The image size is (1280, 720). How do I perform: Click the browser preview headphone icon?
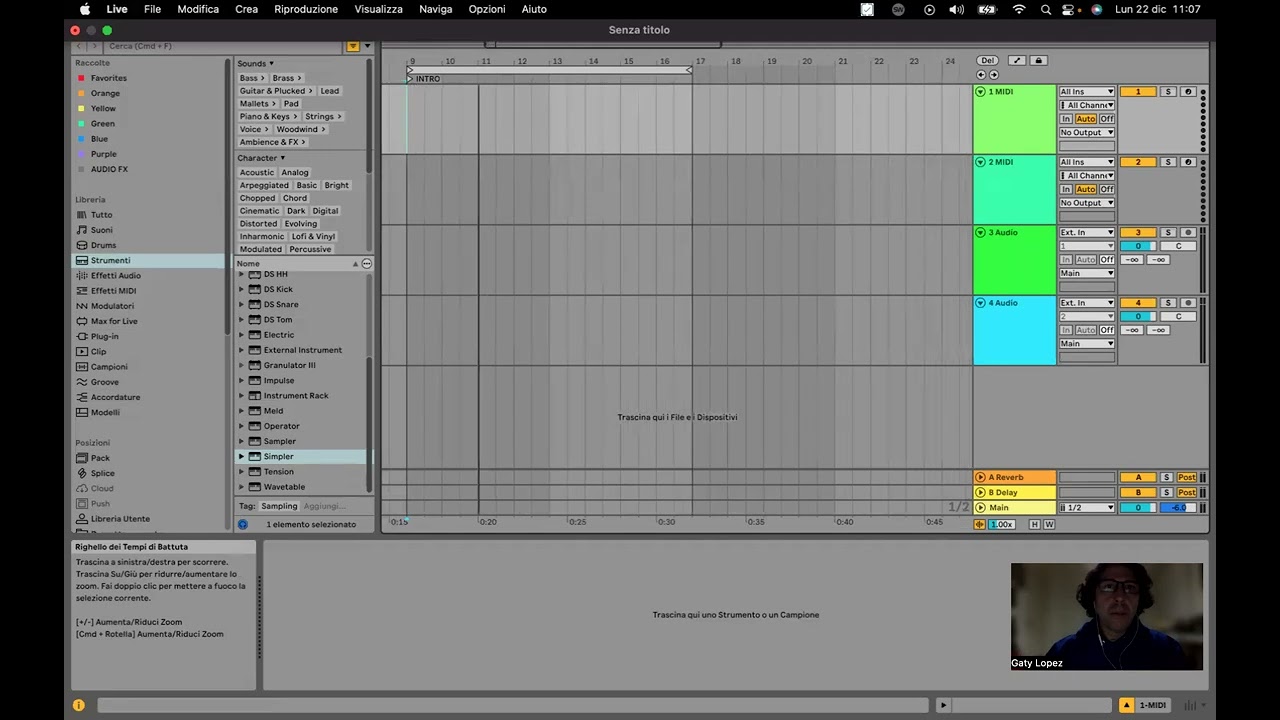pos(243,524)
